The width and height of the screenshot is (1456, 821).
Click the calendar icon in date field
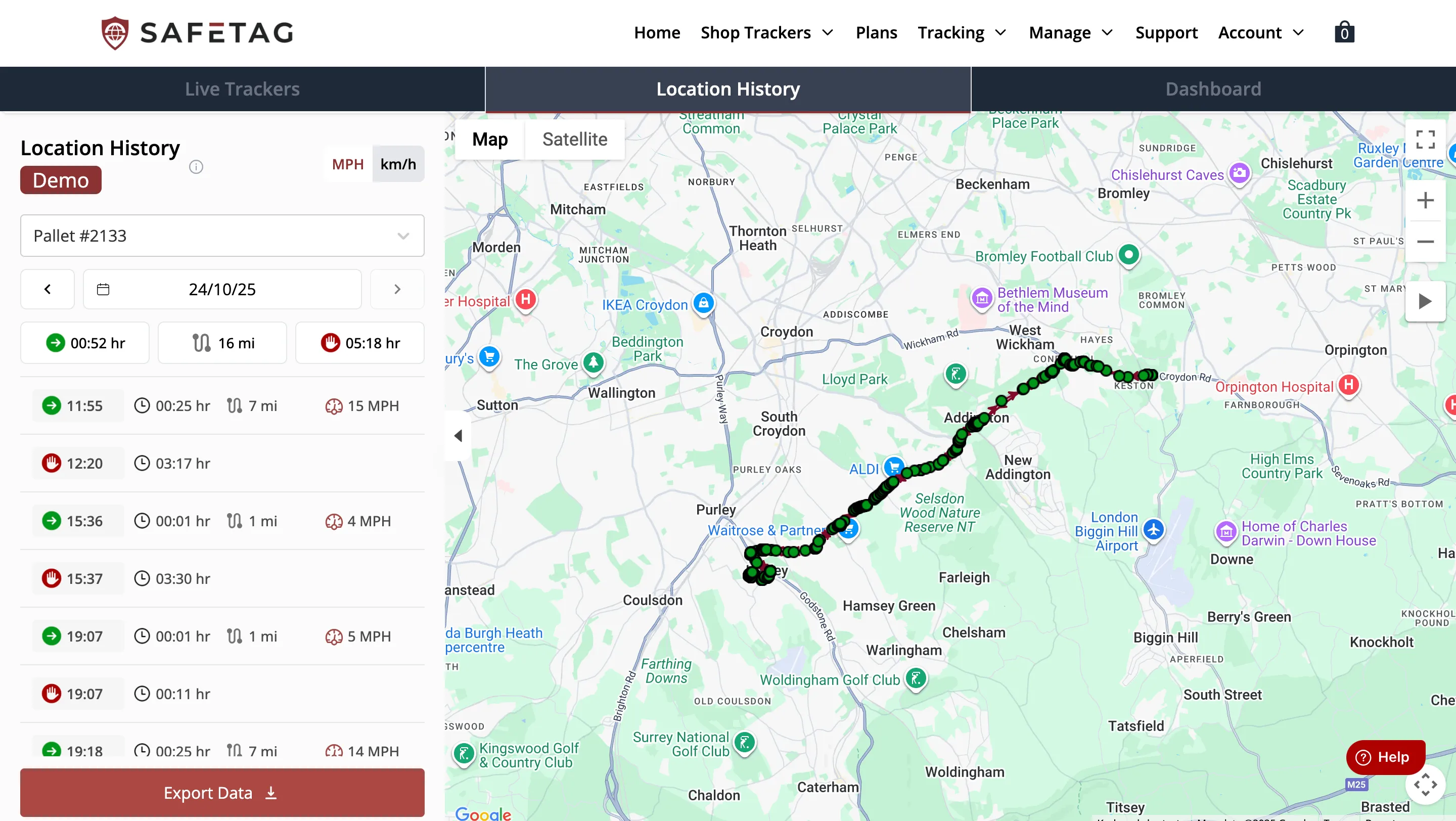point(103,289)
